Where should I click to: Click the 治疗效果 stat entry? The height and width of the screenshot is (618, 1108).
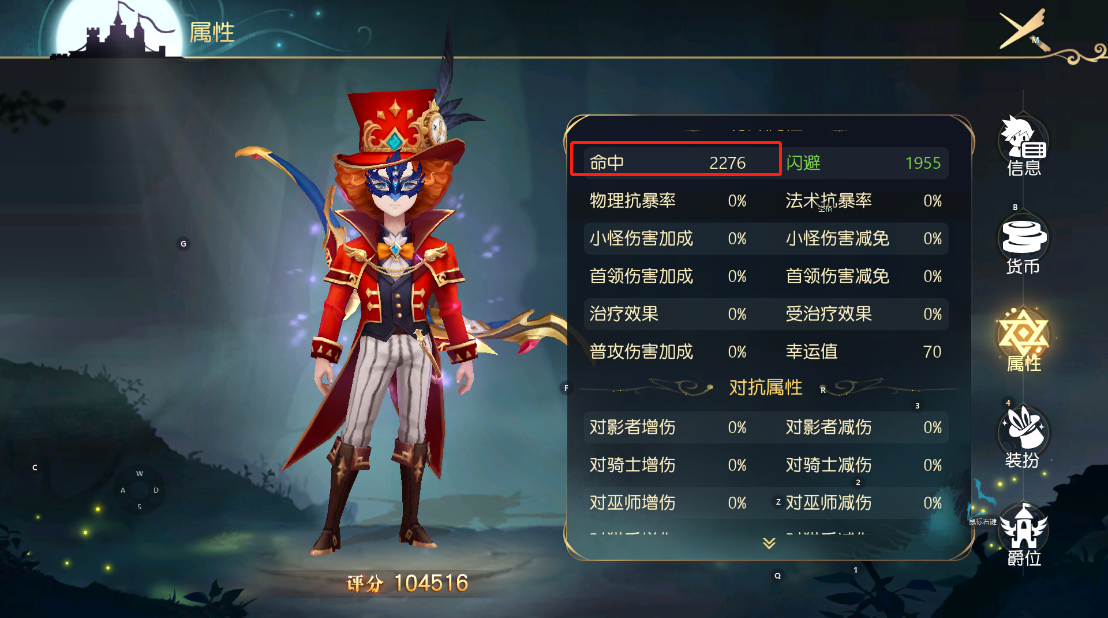click(668, 314)
